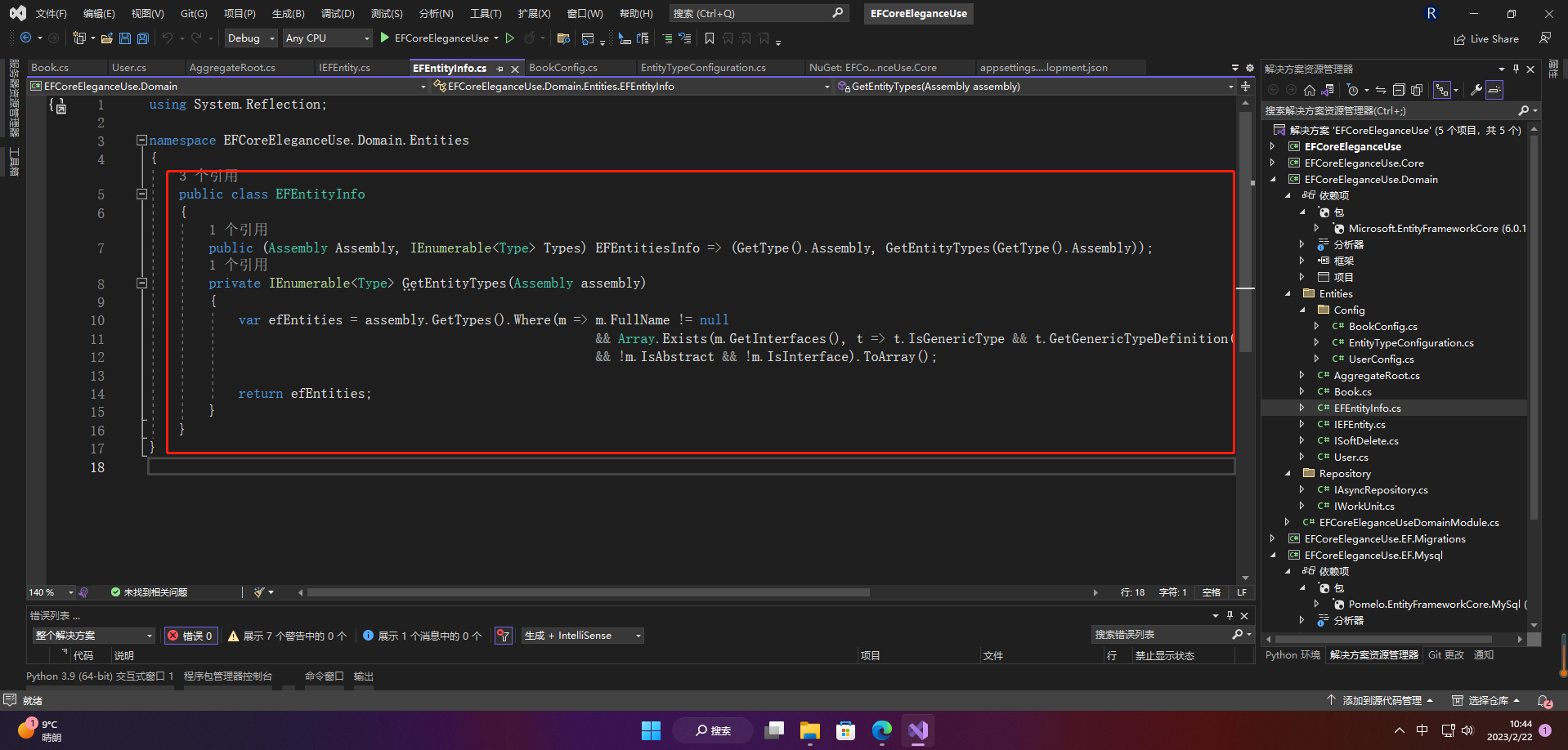Click the Find in Files folder icon
The height and width of the screenshot is (750, 1568).
pos(563,38)
